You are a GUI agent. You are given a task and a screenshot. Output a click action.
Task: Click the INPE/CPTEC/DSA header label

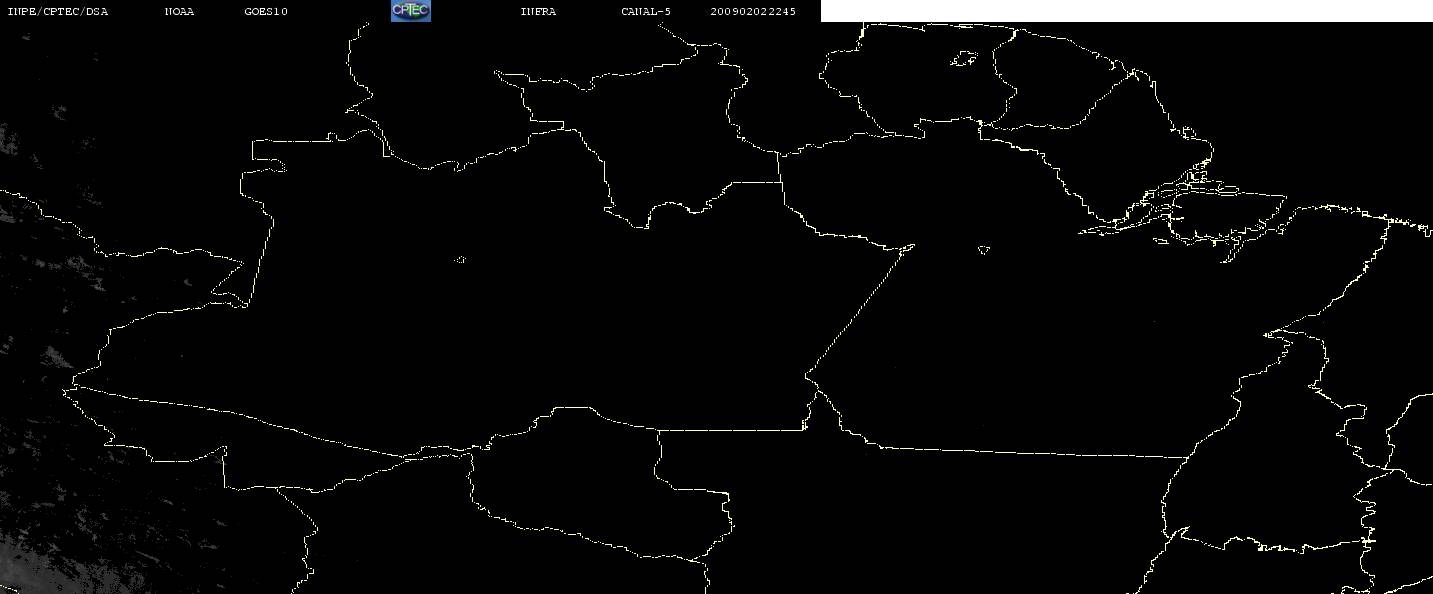[x=58, y=12]
